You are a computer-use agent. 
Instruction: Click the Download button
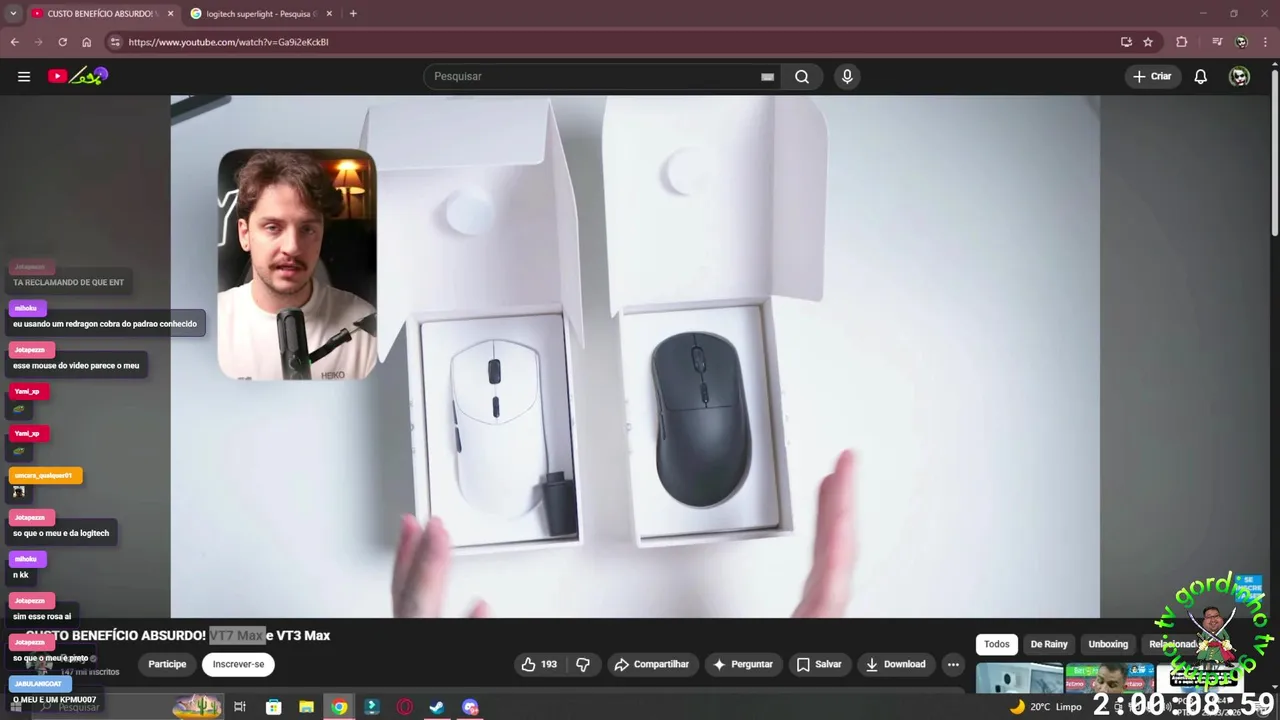pos(895,664)
